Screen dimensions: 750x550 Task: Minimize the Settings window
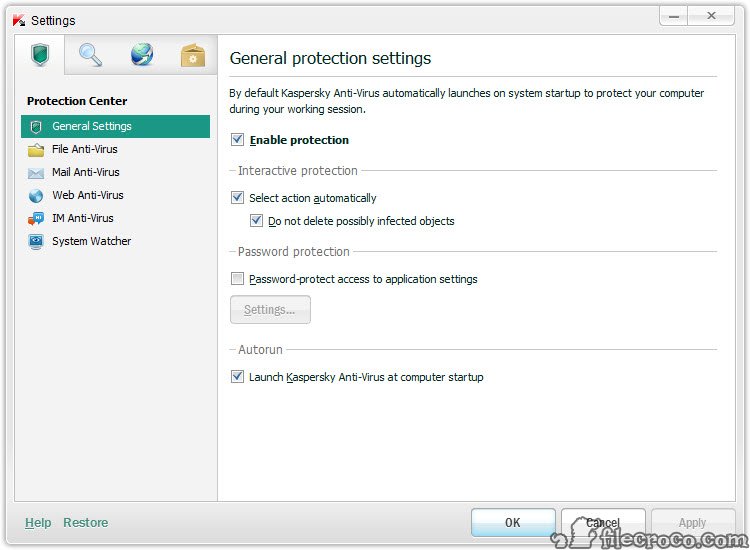[673, 17]
